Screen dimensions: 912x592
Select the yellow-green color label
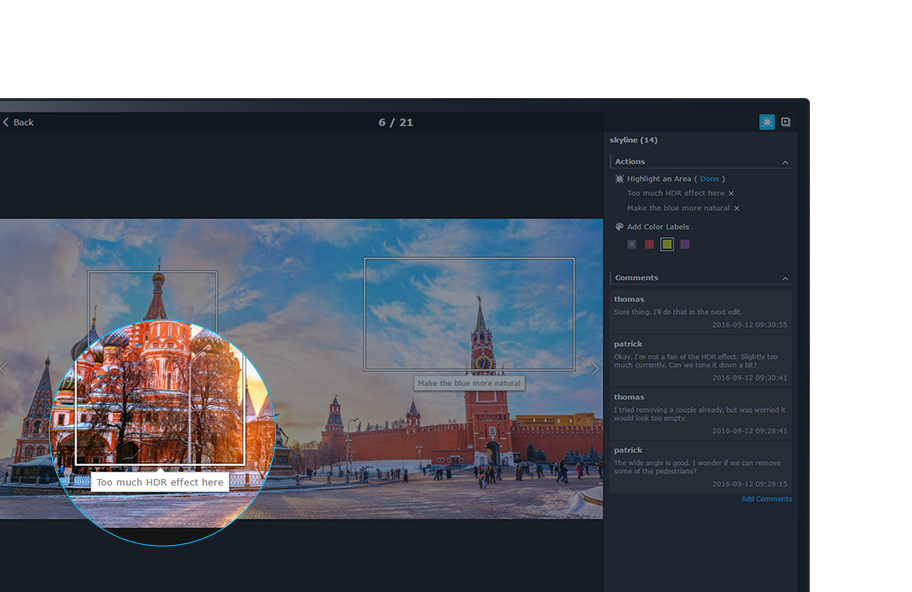click(x=667, y=244)
